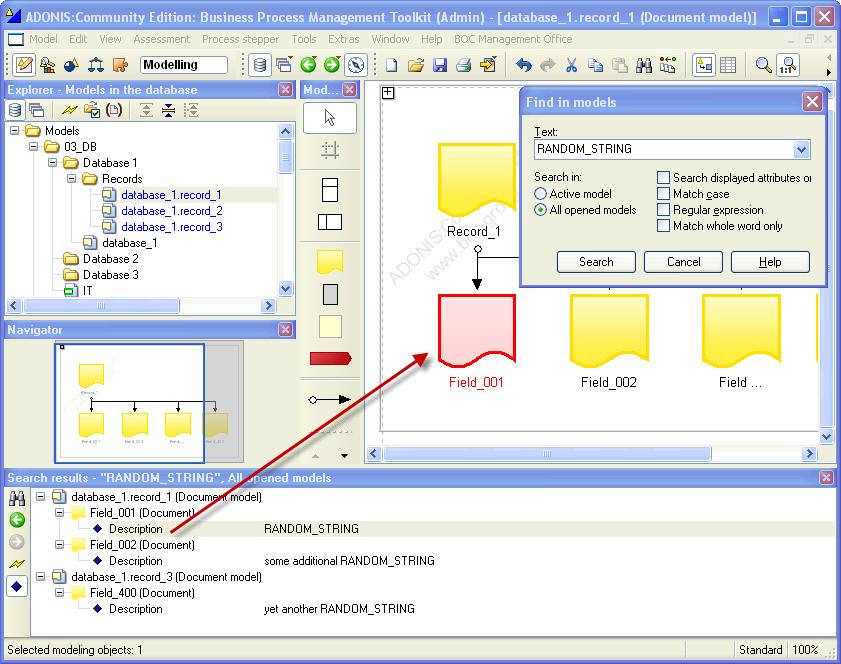
Task: Undo the last action with the blue arrow
Action: [x=523, y=65]
